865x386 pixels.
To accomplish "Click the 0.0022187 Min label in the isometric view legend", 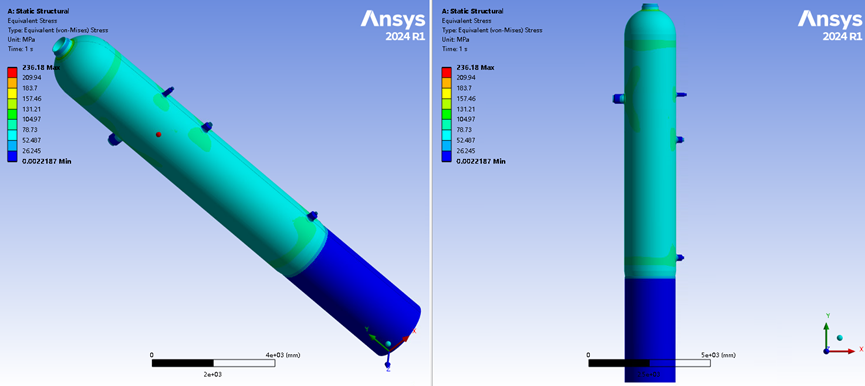I will coord(47,161).
